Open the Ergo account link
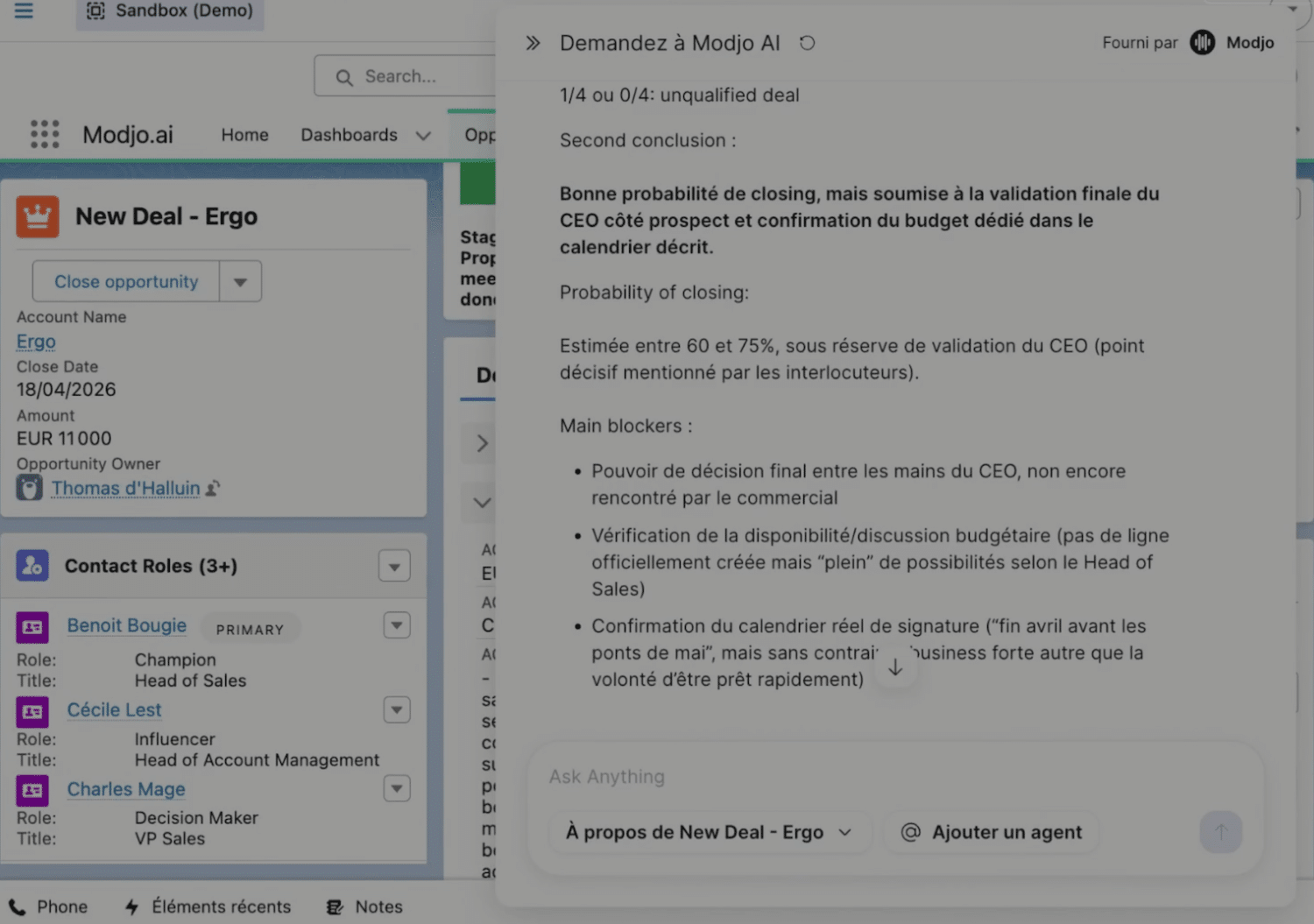The width and height of the screenshot is (1314, 924). [x=36, y=342]
